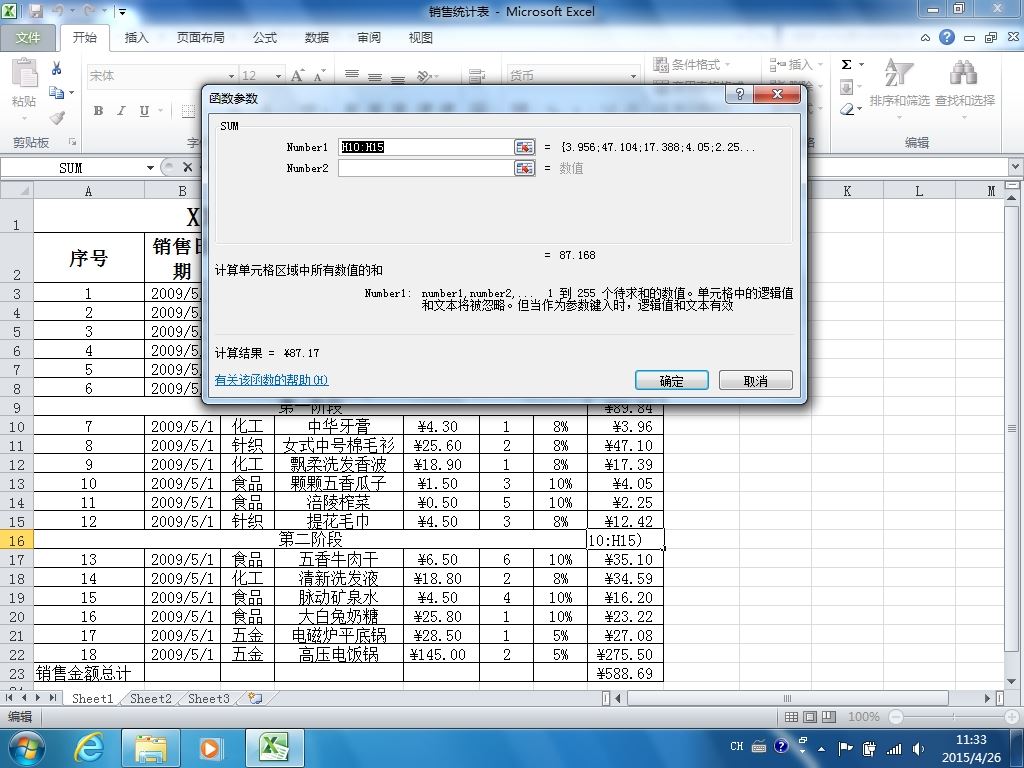Image resolution: width=1024 pixels, height=768 pixels.
Task: Click the Number2 input field
Action: click(x=426, y=168)
